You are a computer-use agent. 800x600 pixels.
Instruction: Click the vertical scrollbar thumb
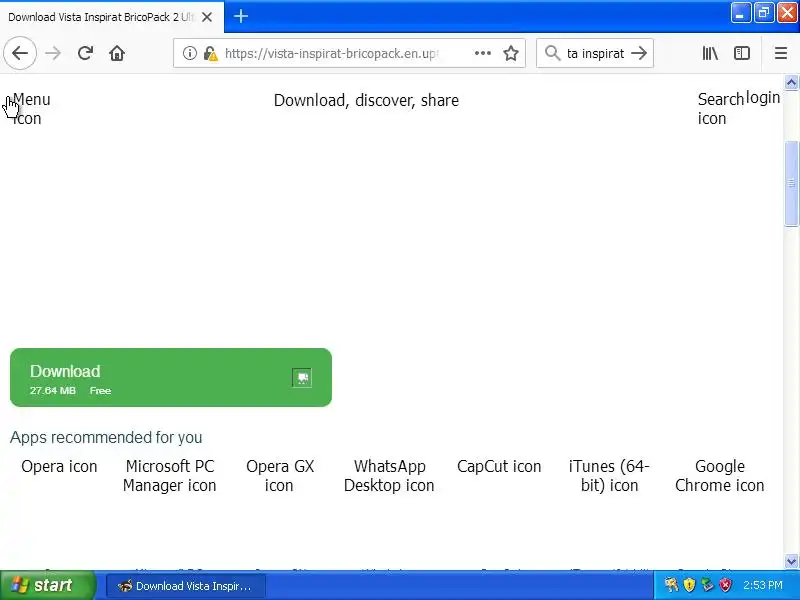pos(791,183)
